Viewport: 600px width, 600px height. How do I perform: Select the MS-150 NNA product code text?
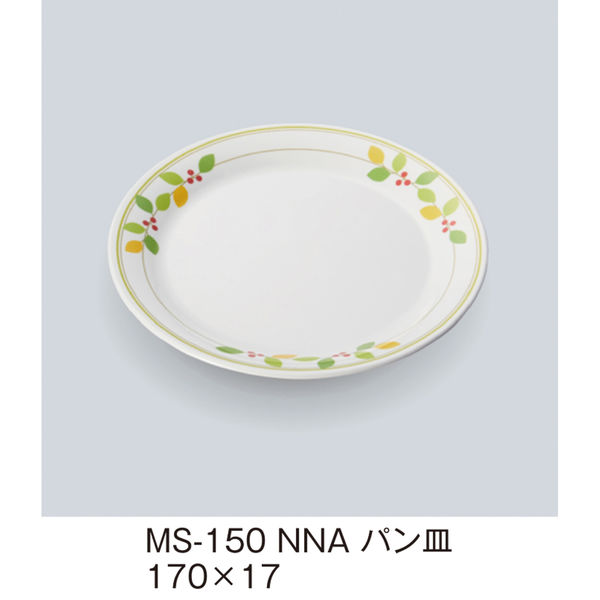[x=247, y=541]
